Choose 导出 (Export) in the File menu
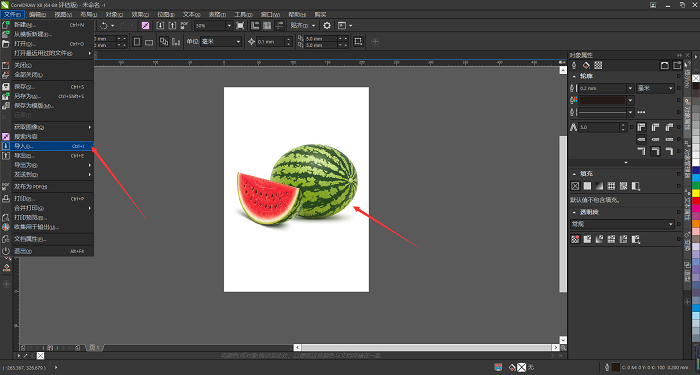This screenshot has height=375, width=700. click(x=47, y=156)
